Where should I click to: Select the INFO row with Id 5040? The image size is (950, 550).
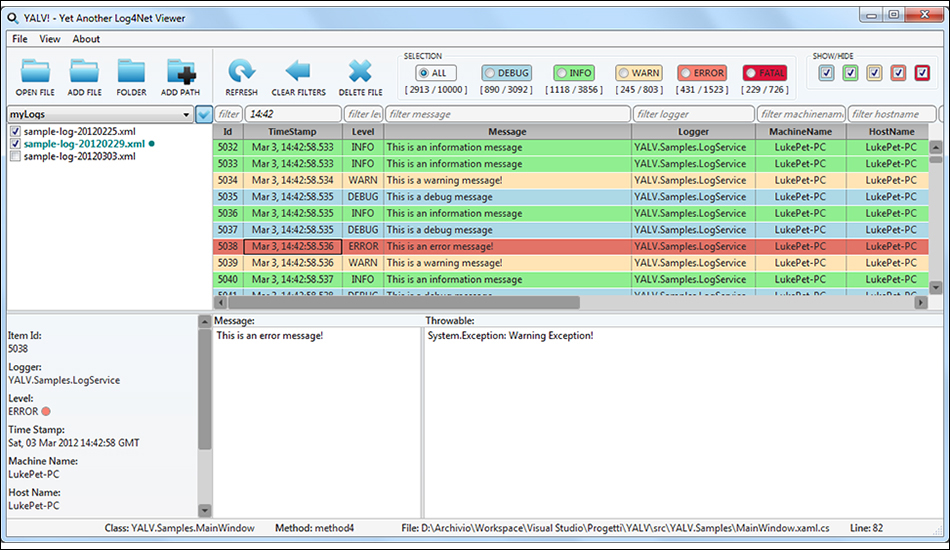[571, 279]
